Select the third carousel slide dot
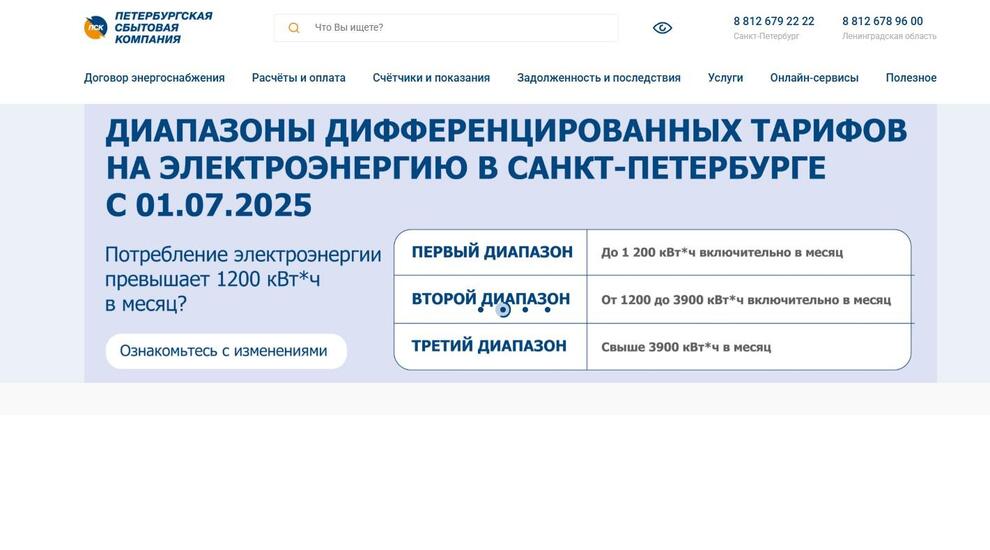 [525, 309]
